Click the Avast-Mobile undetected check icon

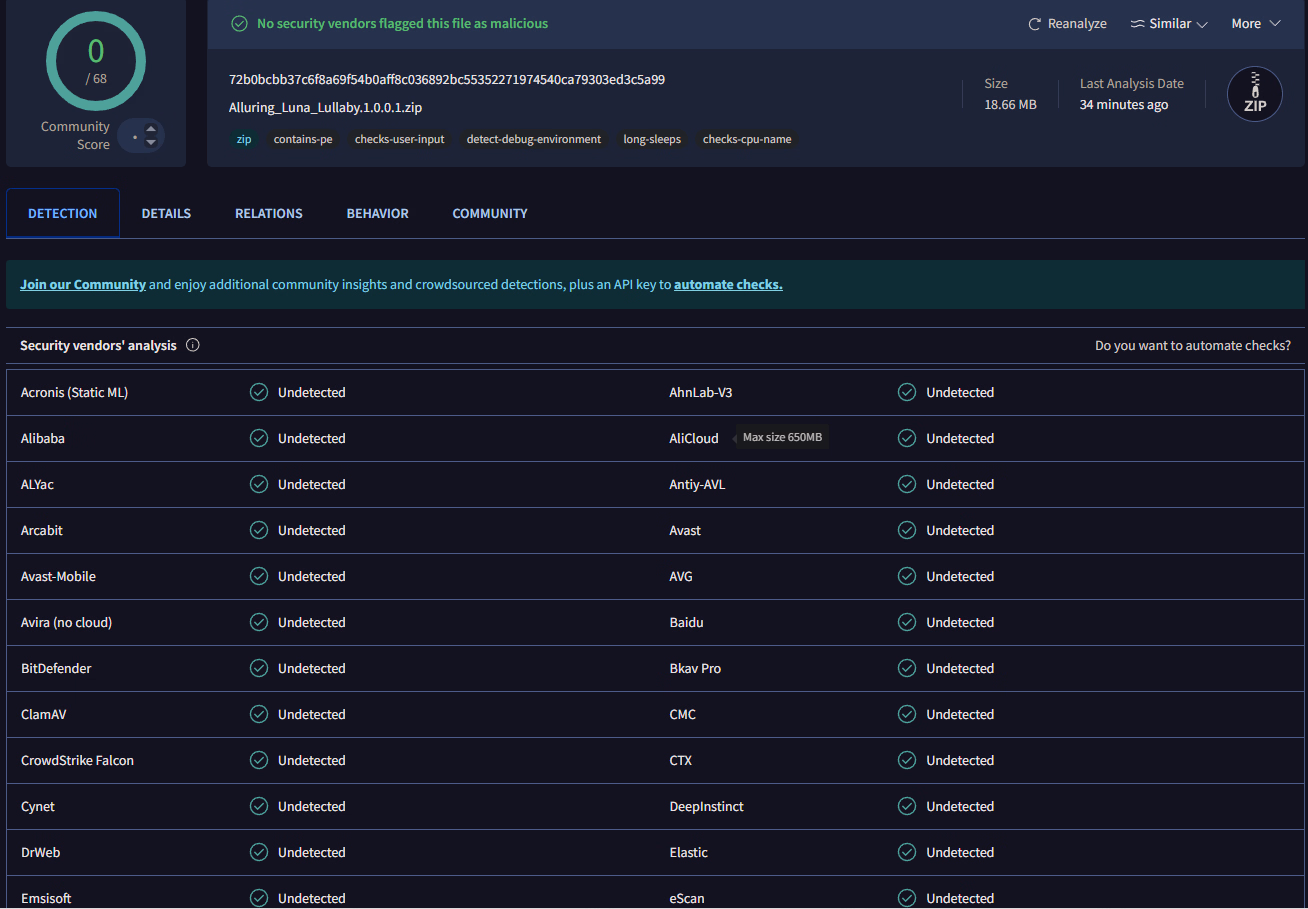[x=259, y=576]
